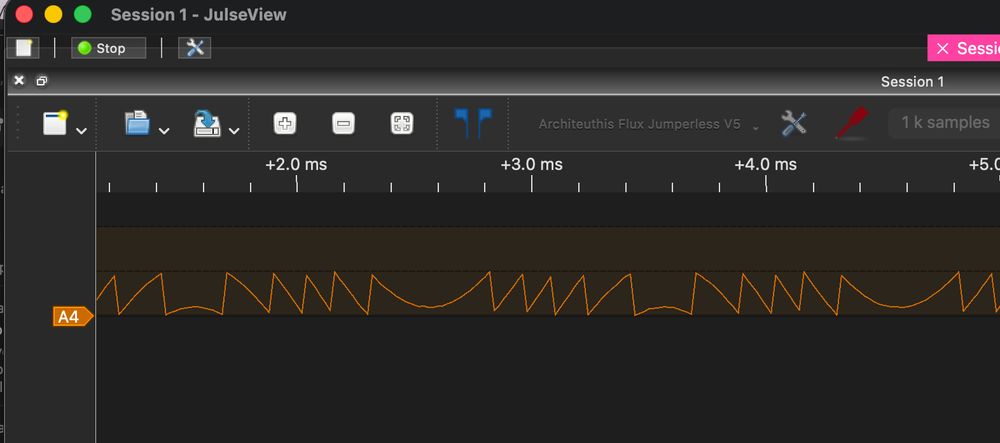1000x443 pixels.
Task: Click the new session icon in main toolbar
Action: (x=24, y=48)
